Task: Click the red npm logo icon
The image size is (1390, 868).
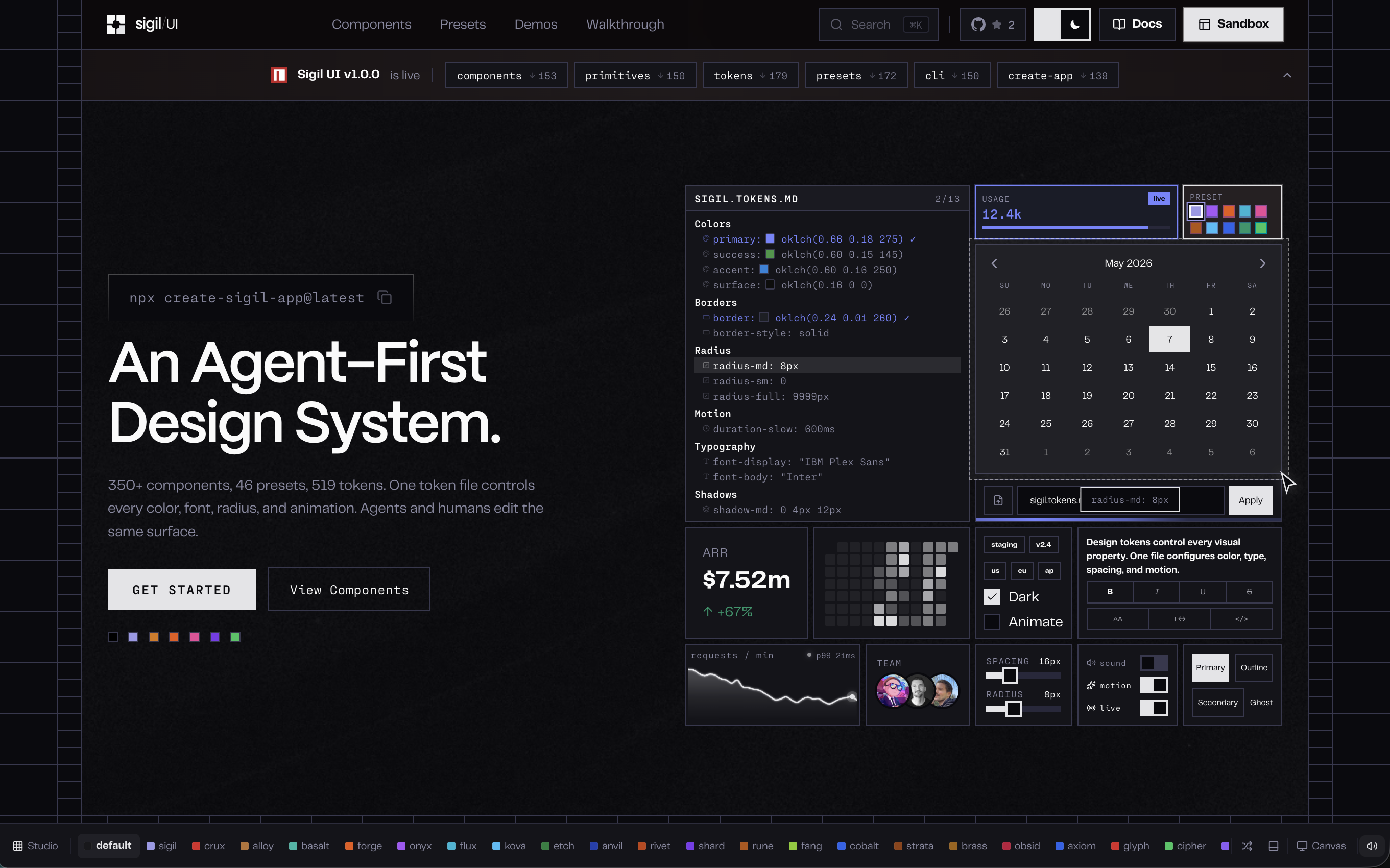Action: point(279,75)
